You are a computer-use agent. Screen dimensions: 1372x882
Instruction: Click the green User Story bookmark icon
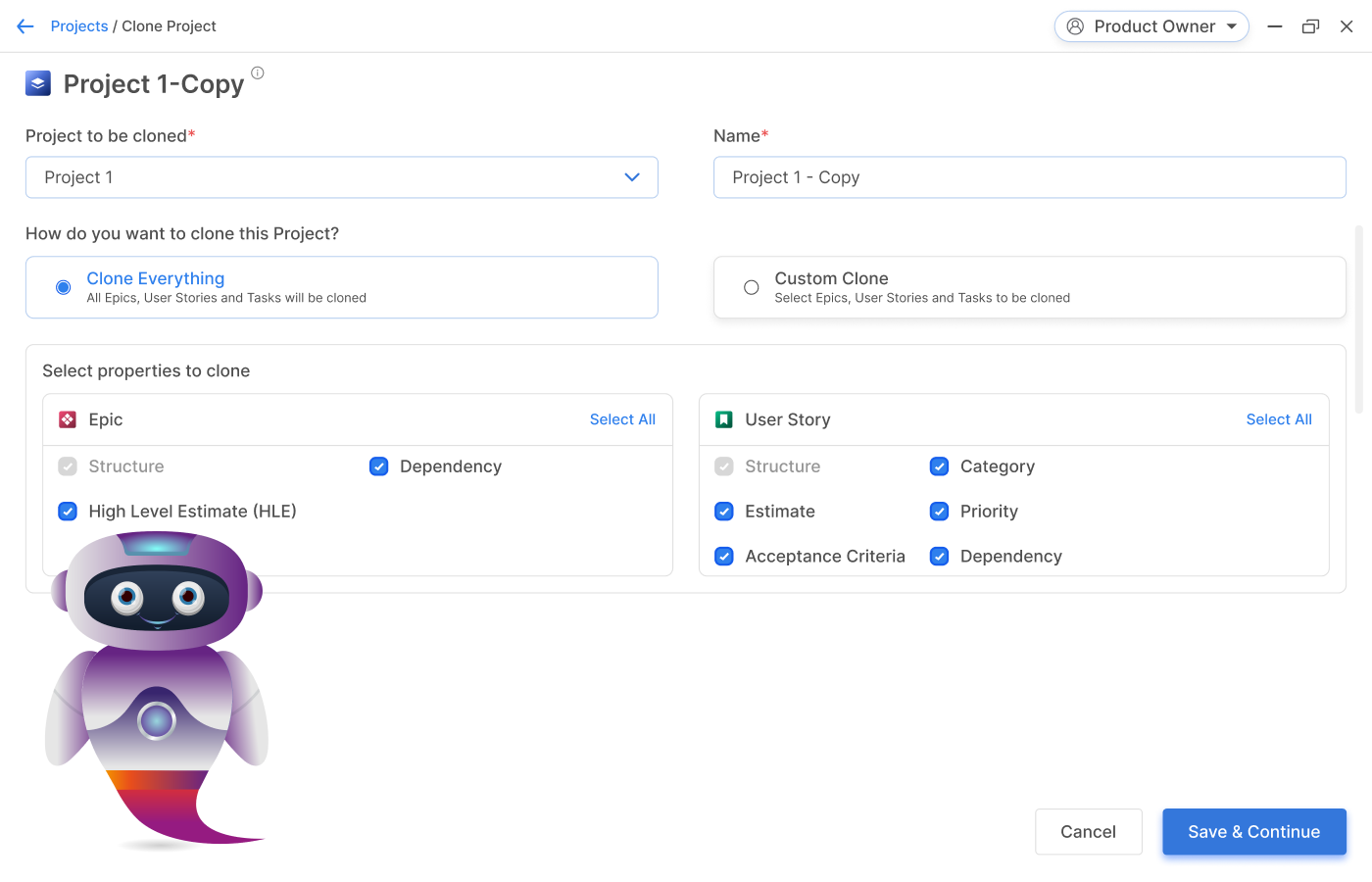pos(724,419)
